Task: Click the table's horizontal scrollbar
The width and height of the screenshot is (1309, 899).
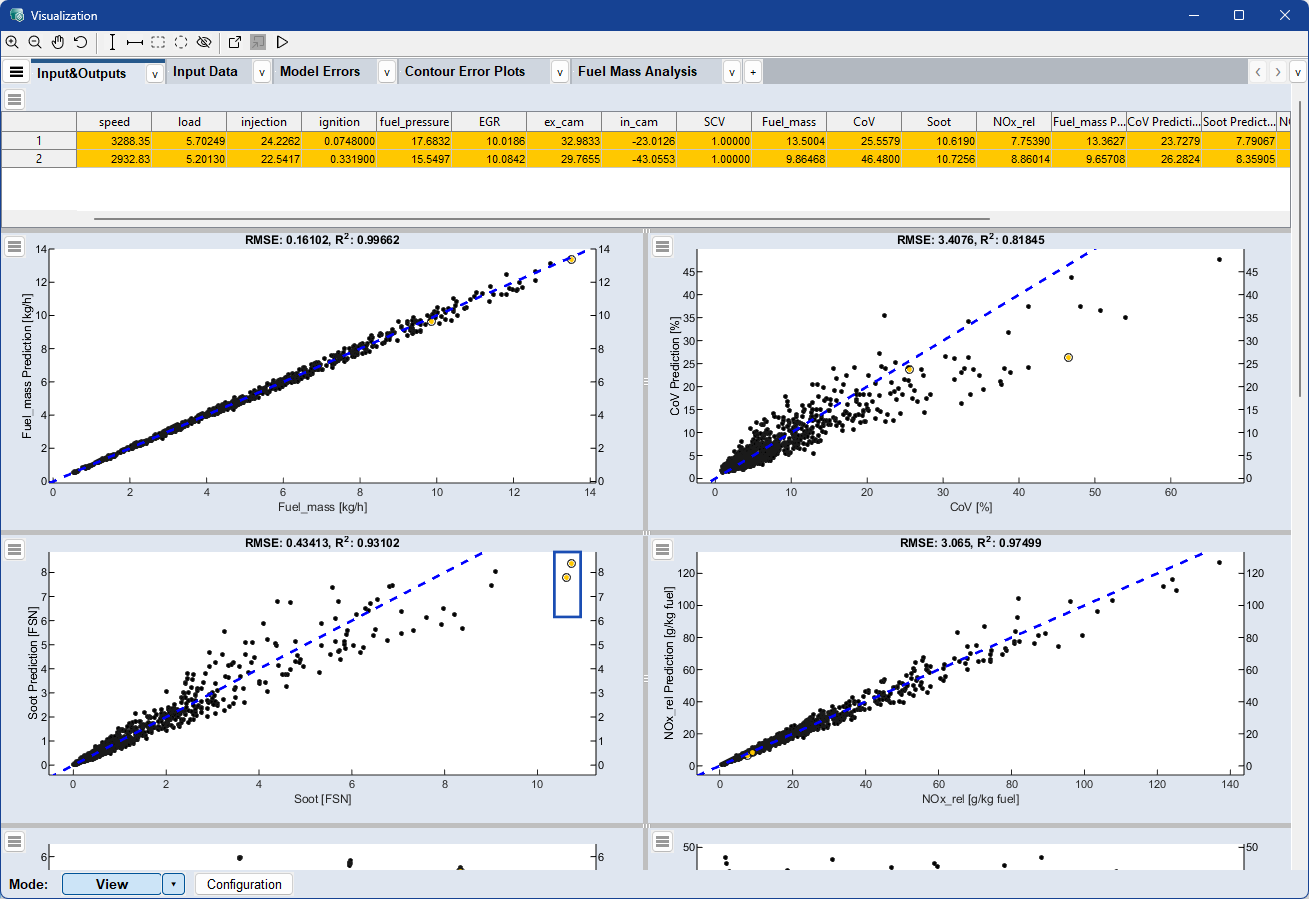Action: (540, 218)
